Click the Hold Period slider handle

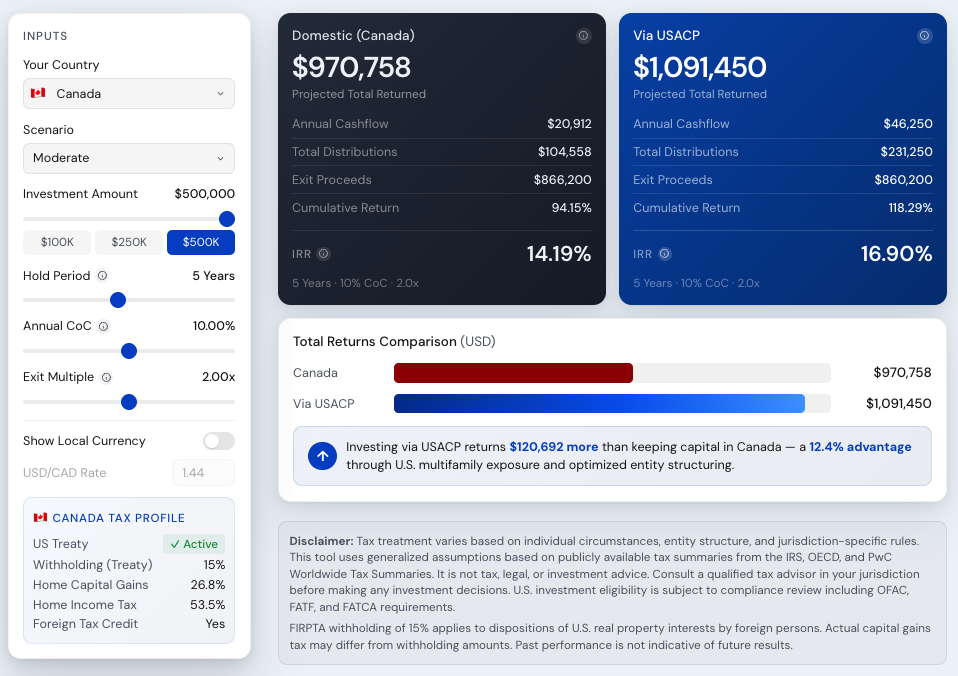(118, 300)
